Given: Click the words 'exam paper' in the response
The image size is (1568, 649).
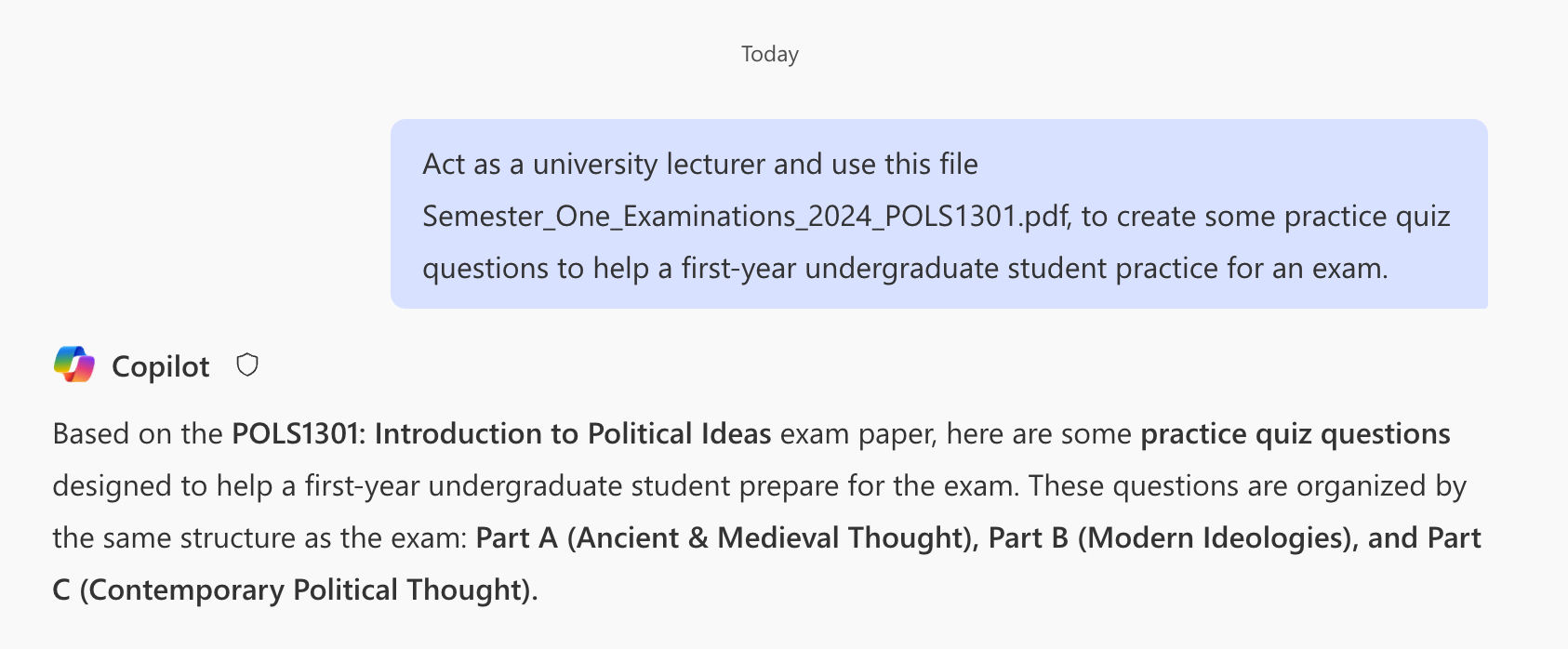Looking at the screenshot, I should click(857, 434).
